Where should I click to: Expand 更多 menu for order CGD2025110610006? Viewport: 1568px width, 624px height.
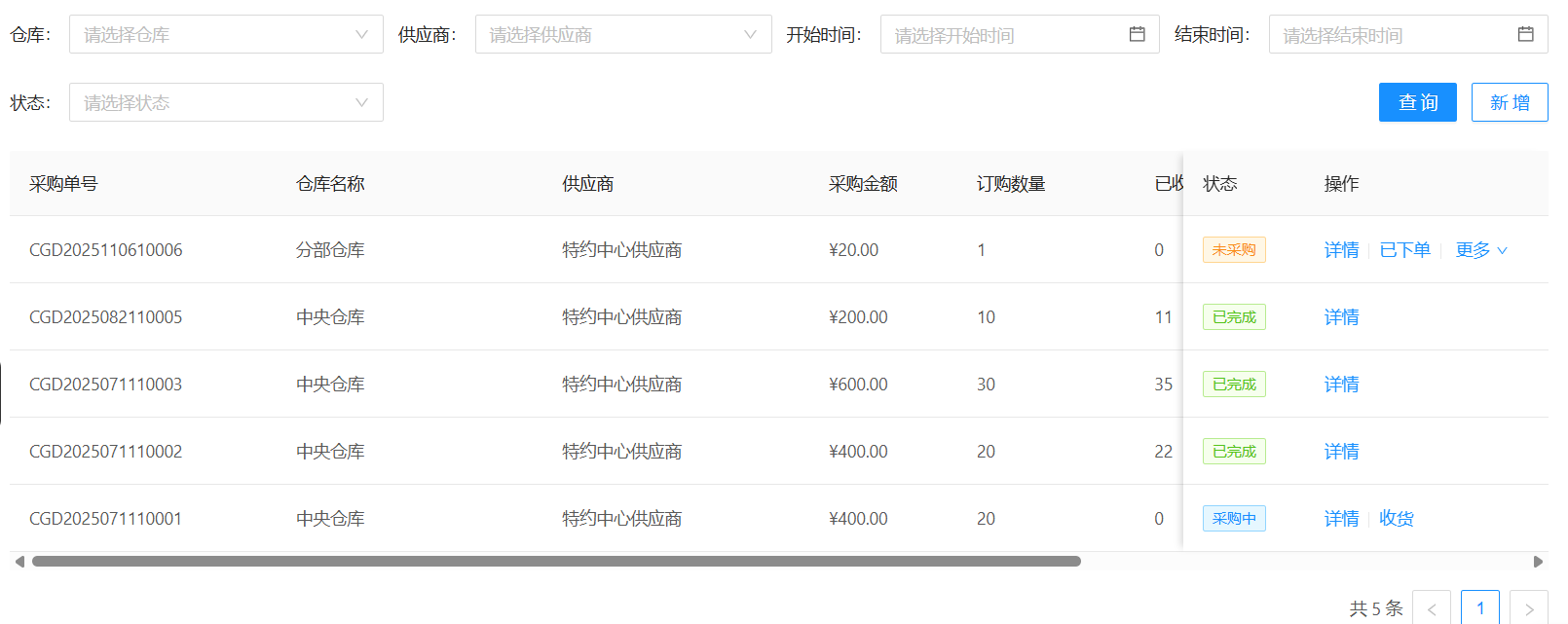pyautogui.click(x=1480, y=250)
